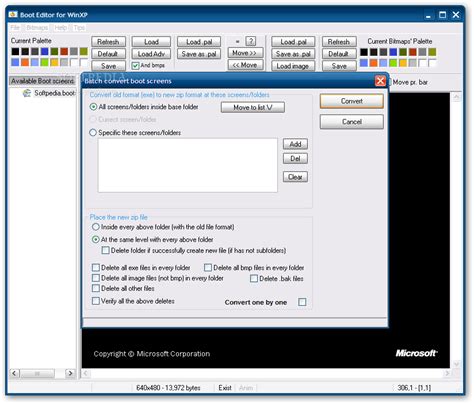Image resolution: width=474 pixels, height=404 pixels.
Task: Click Load button above Load Adv.
Action: [x=151, y=42]
